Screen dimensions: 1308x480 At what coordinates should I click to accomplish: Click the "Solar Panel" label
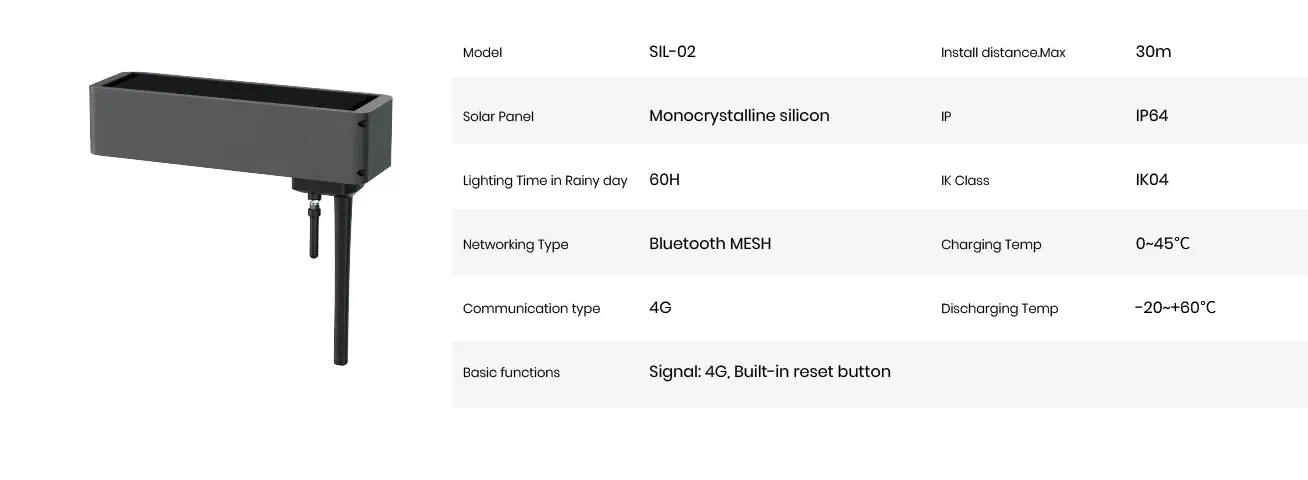[498, 117]
